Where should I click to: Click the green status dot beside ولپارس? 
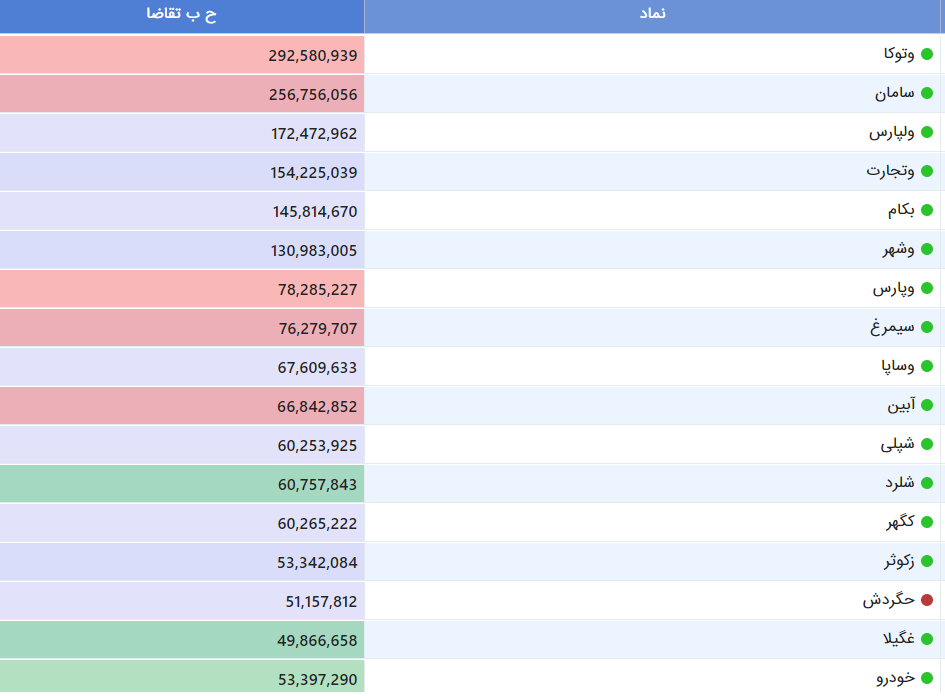pos(927,132)
